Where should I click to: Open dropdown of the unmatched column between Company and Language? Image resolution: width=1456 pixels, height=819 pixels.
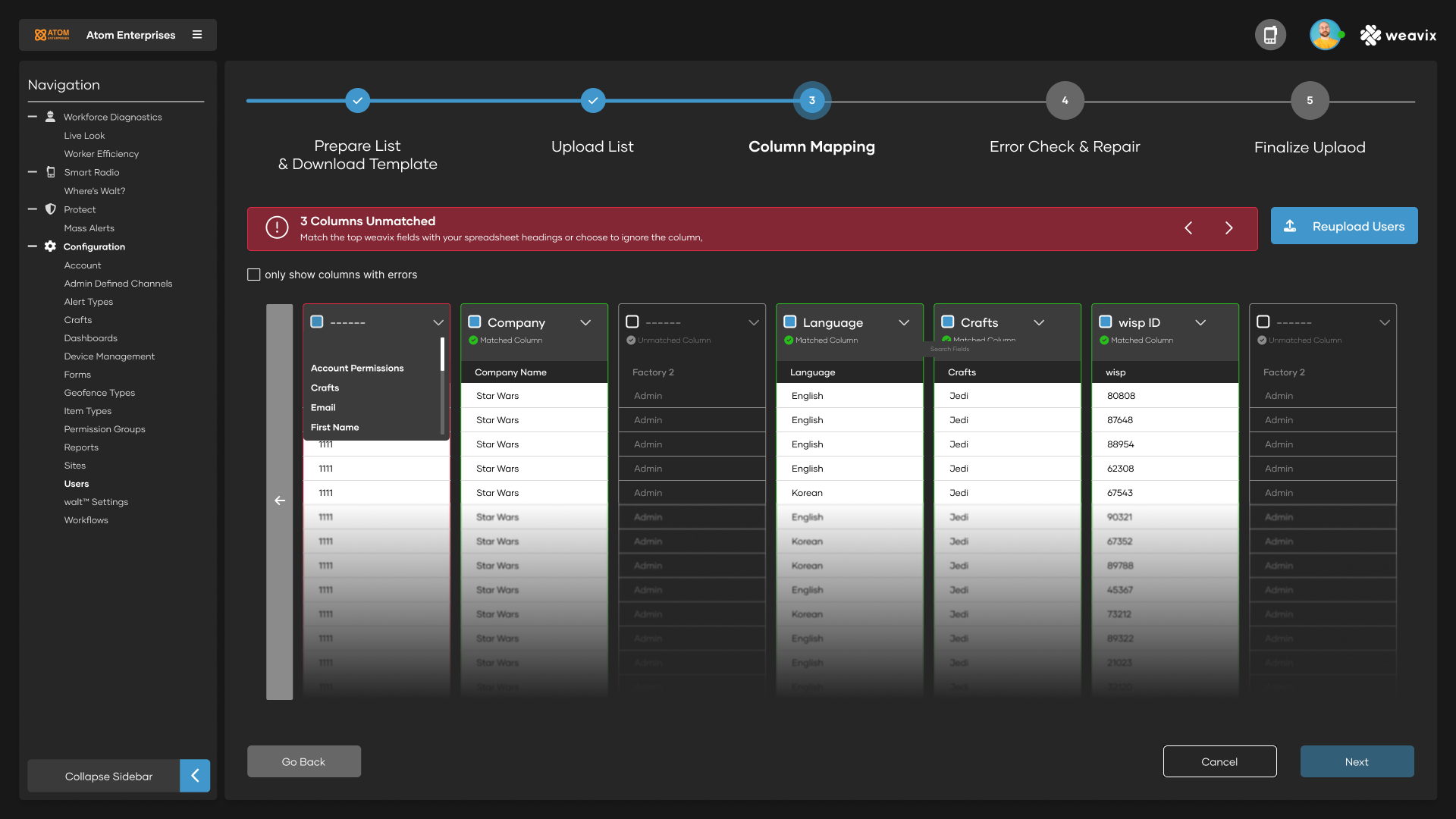[x=754, y=322]
